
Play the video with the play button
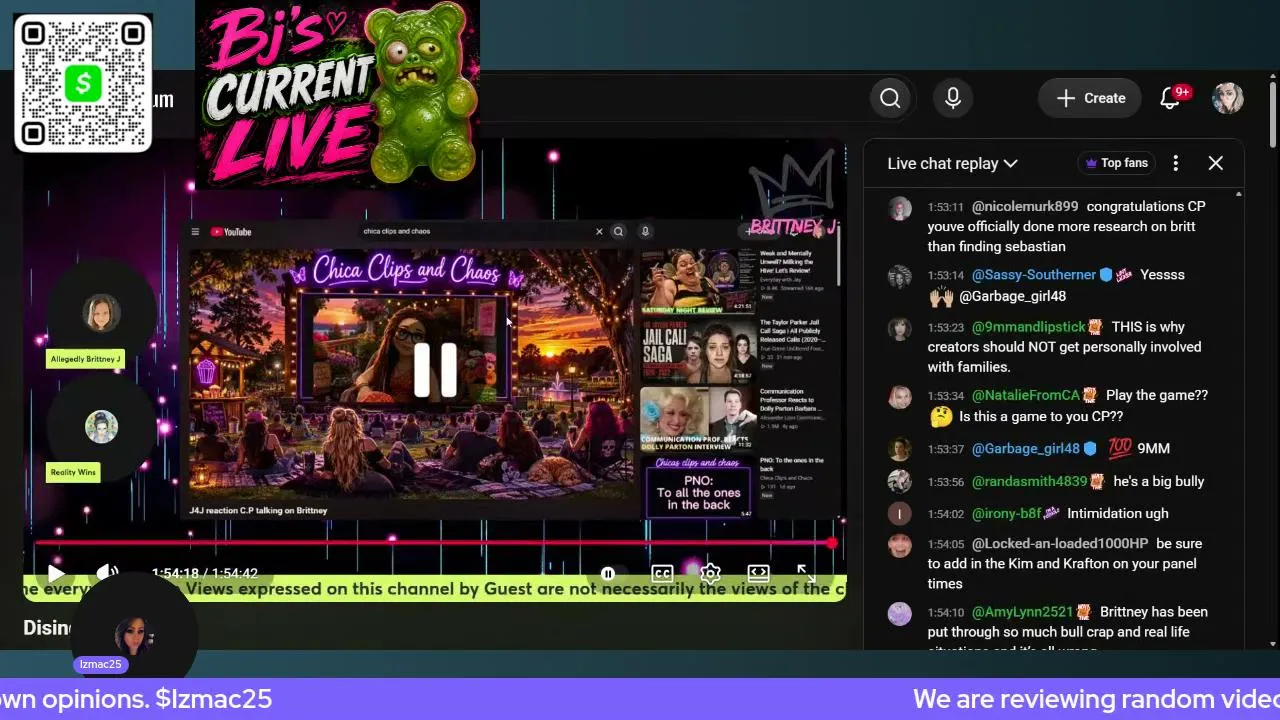tap(56, 573)
